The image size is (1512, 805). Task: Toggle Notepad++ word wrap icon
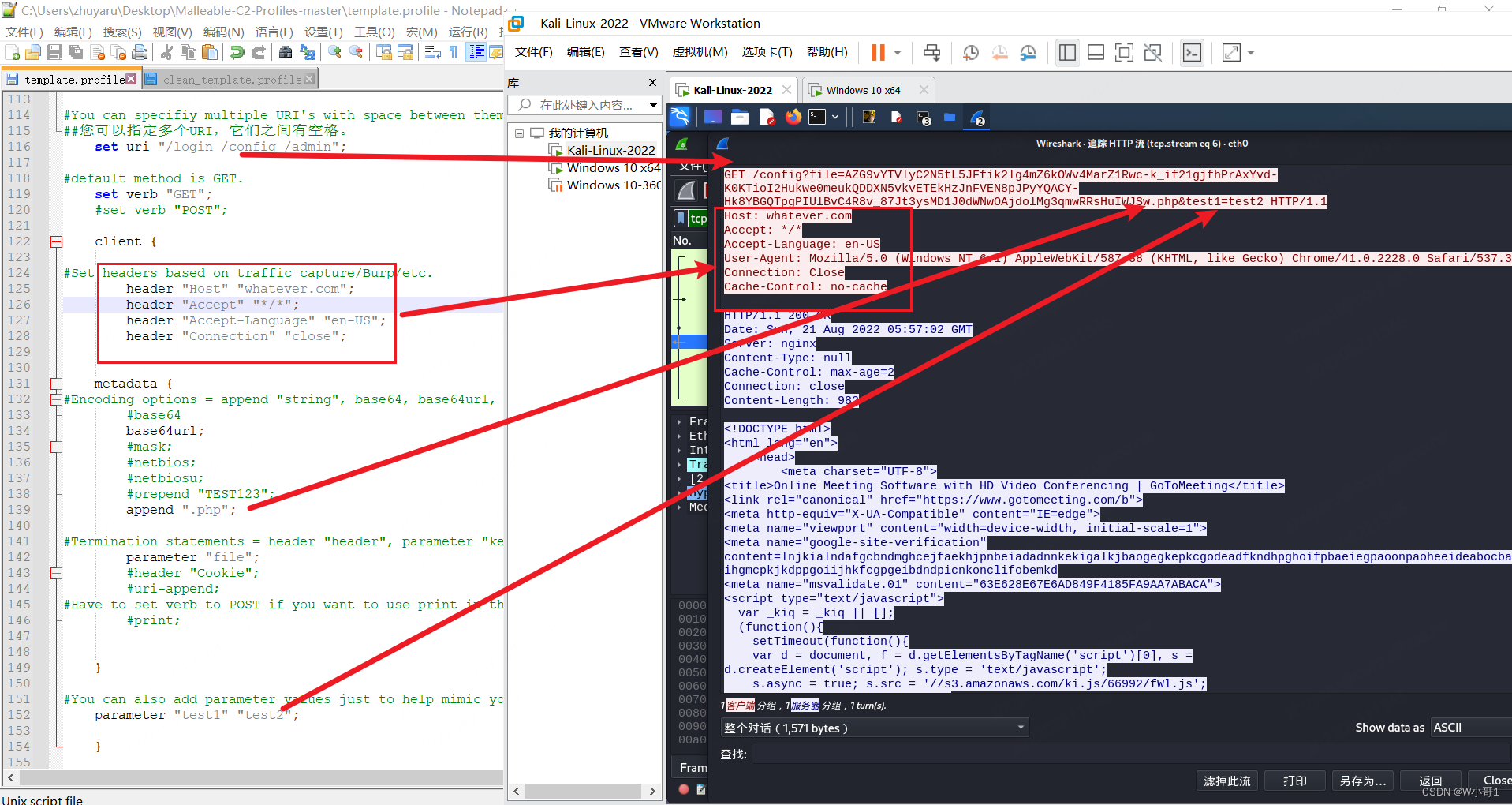coord(432,52)
